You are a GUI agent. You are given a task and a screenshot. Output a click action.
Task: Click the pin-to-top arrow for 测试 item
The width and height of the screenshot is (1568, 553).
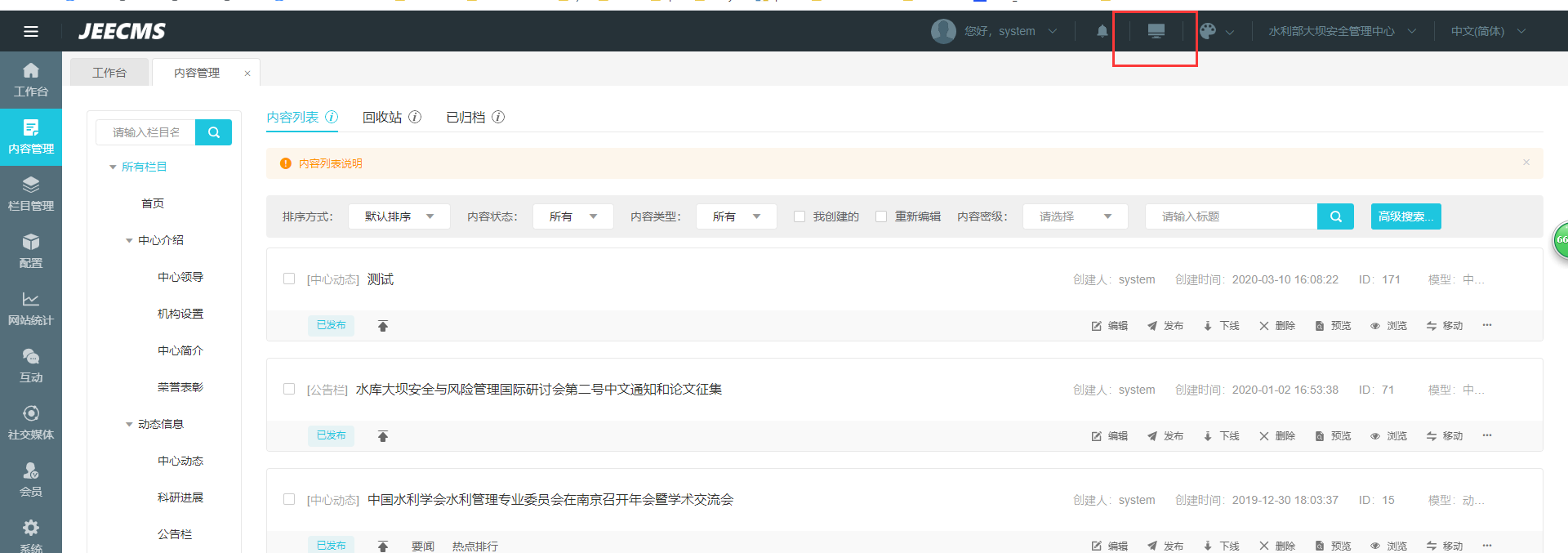tap(382, 326)
